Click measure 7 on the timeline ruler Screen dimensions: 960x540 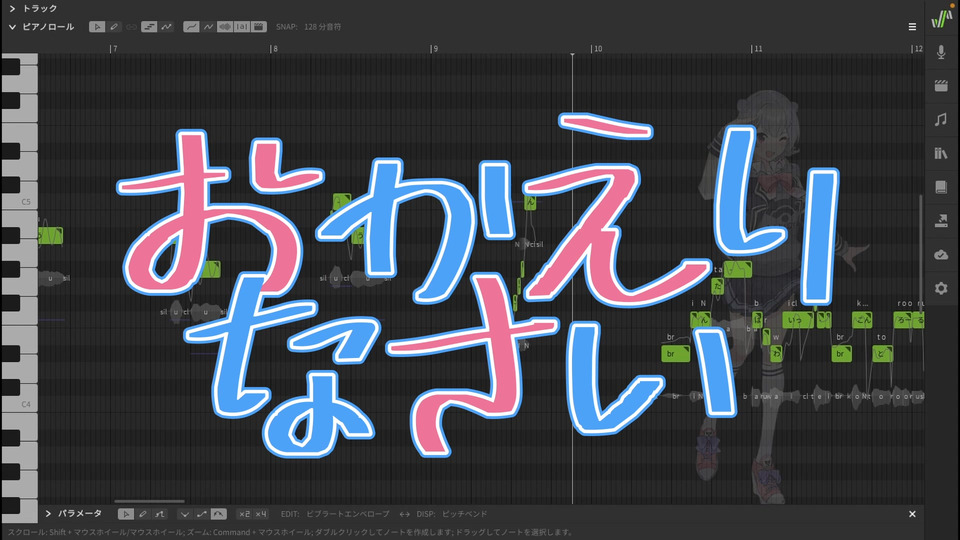click(x=114, y=48)
